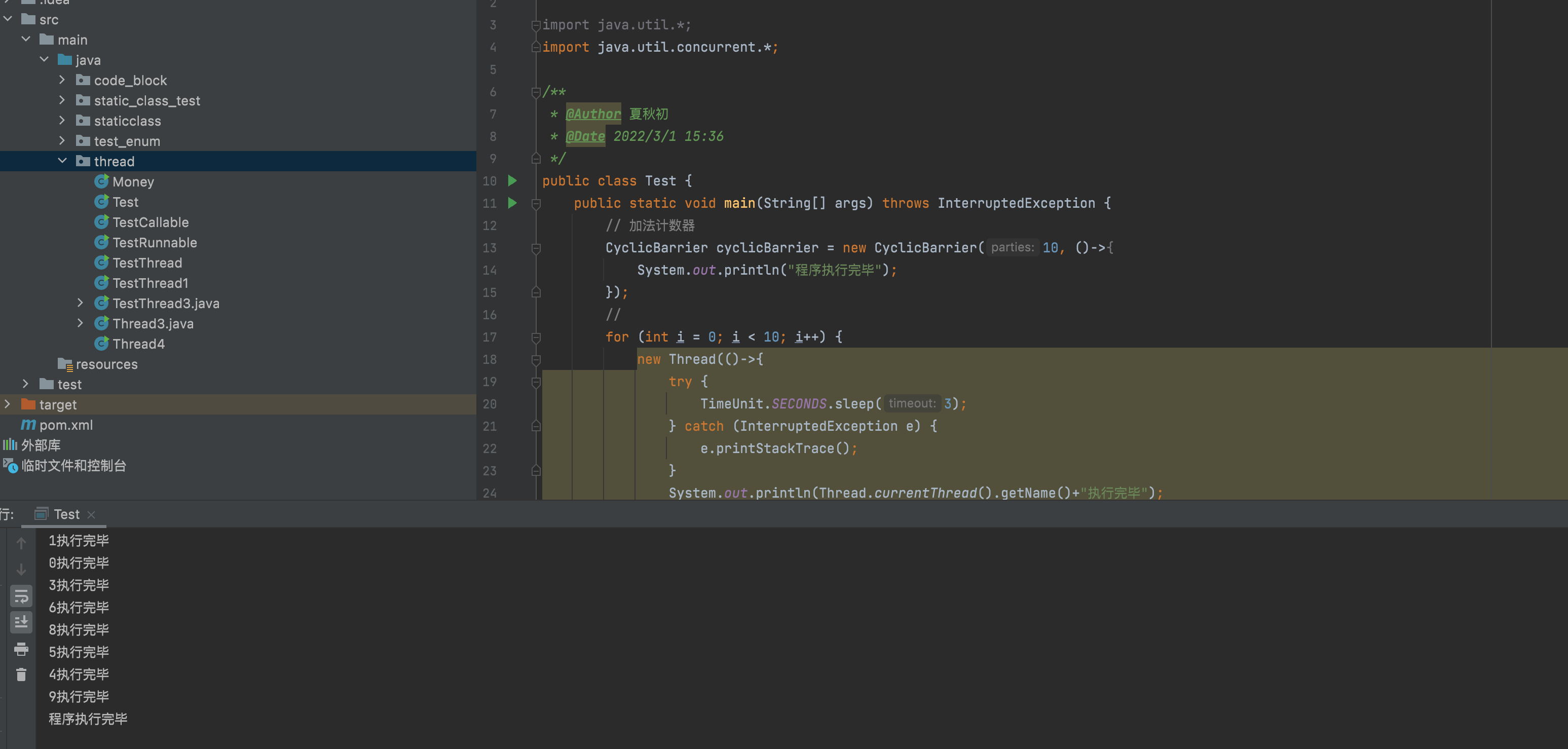The height and width of the screenshot is (749, 1568).
Task: Toggle scroll to end of console
Action: (x=21, y=622)
